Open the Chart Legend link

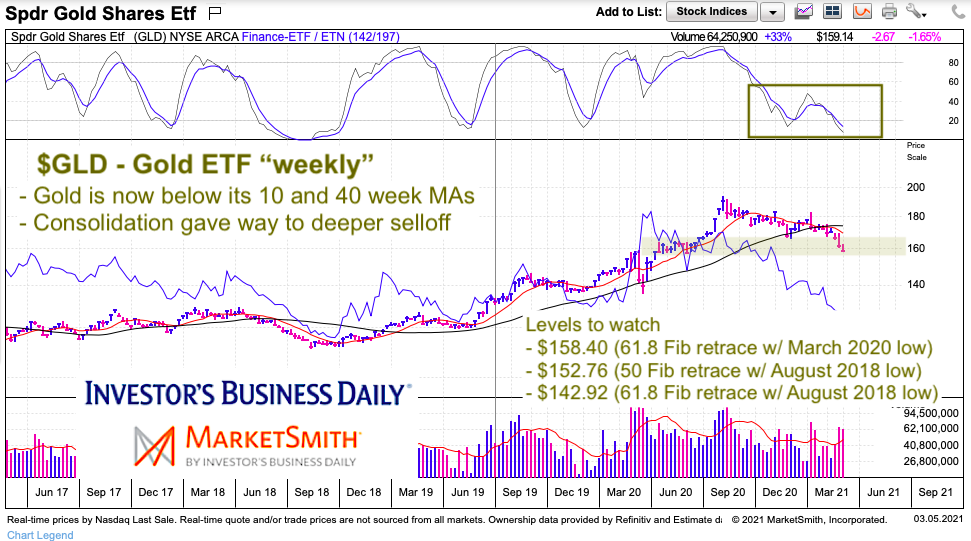pyautogui.click(x=40, y=535)
